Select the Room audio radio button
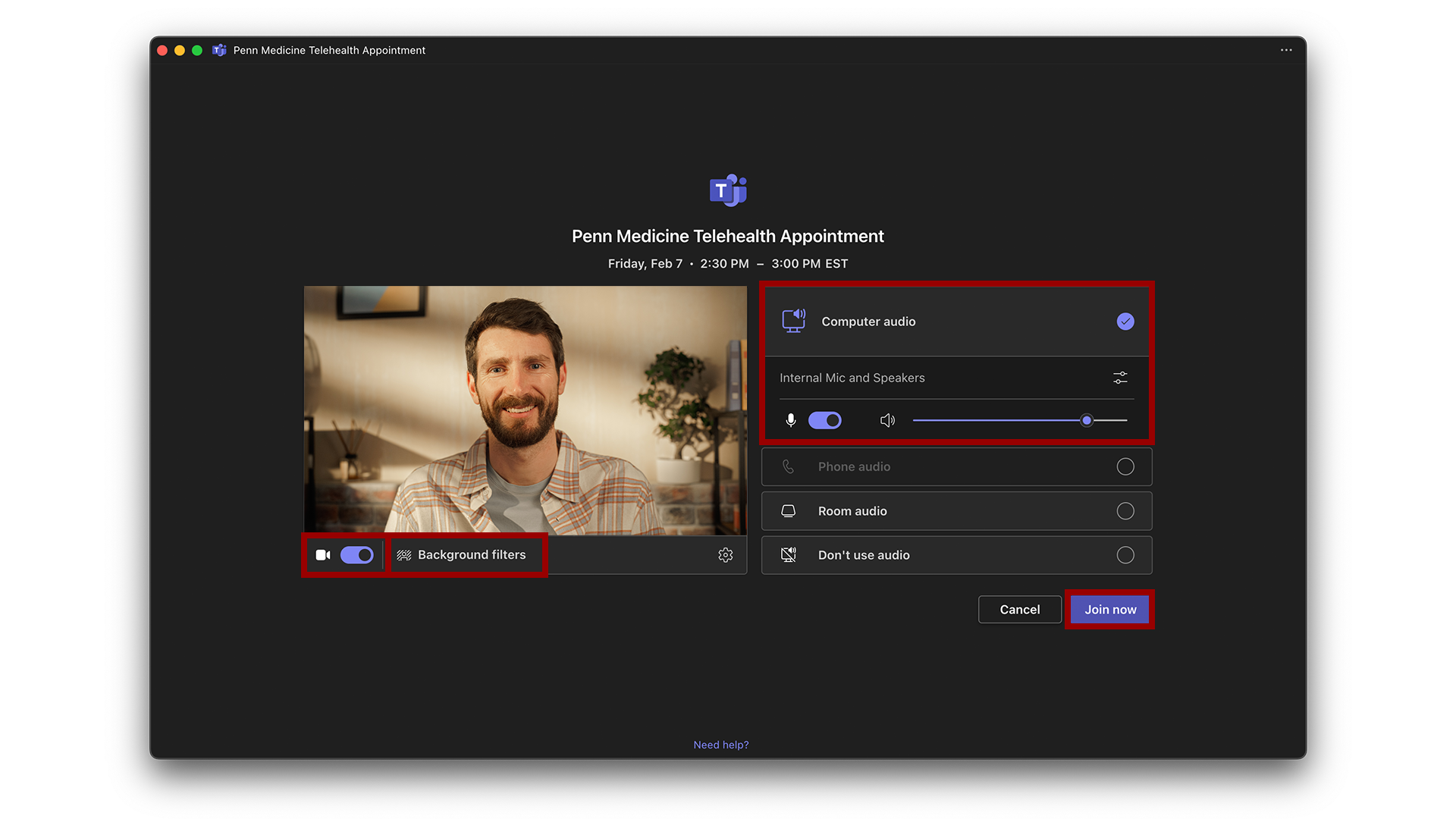The width and height of the screenshot is (1456, 819). coord(1125,510)
